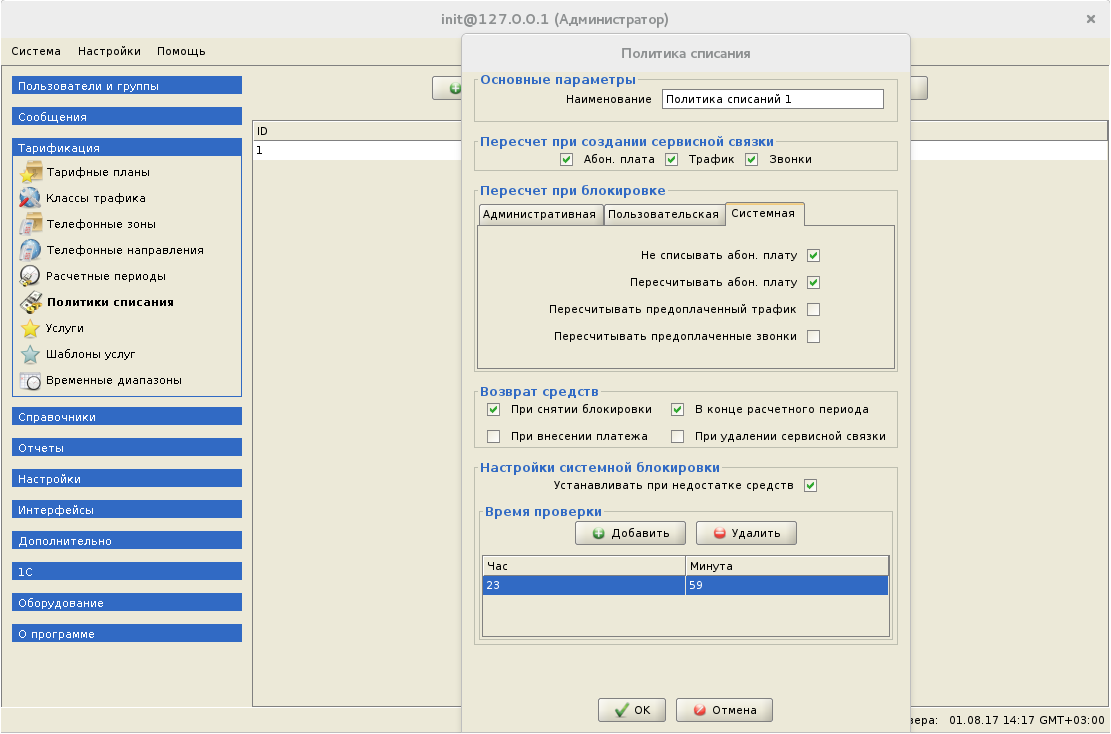Select the Телефонные зоны icon
This screenshot has height=734, width=1111.
click(x=30, y=224)
